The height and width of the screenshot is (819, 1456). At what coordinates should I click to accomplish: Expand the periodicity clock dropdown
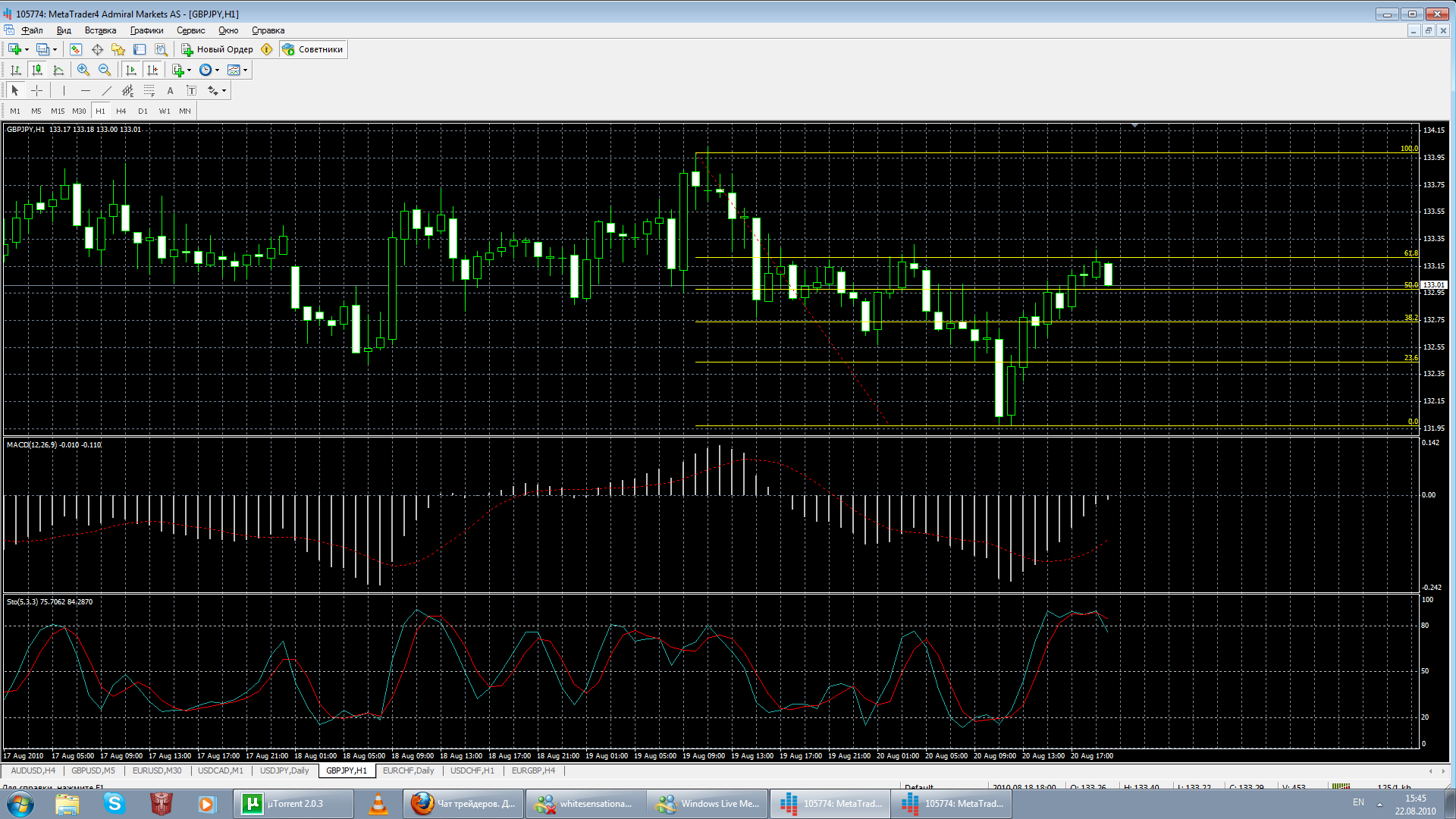tap(217, 70)
